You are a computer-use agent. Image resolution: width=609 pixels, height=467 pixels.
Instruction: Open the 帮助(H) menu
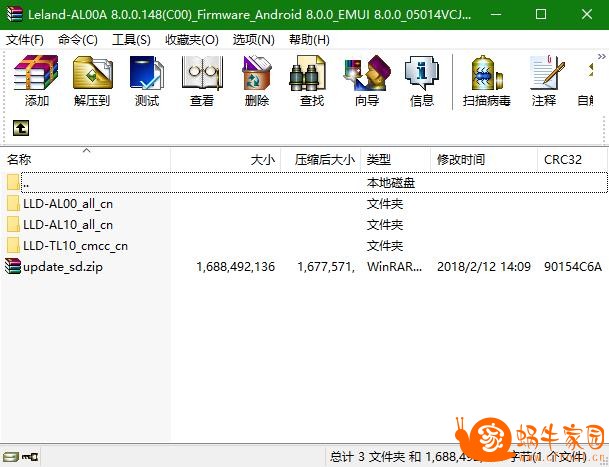tap(309, 40)
